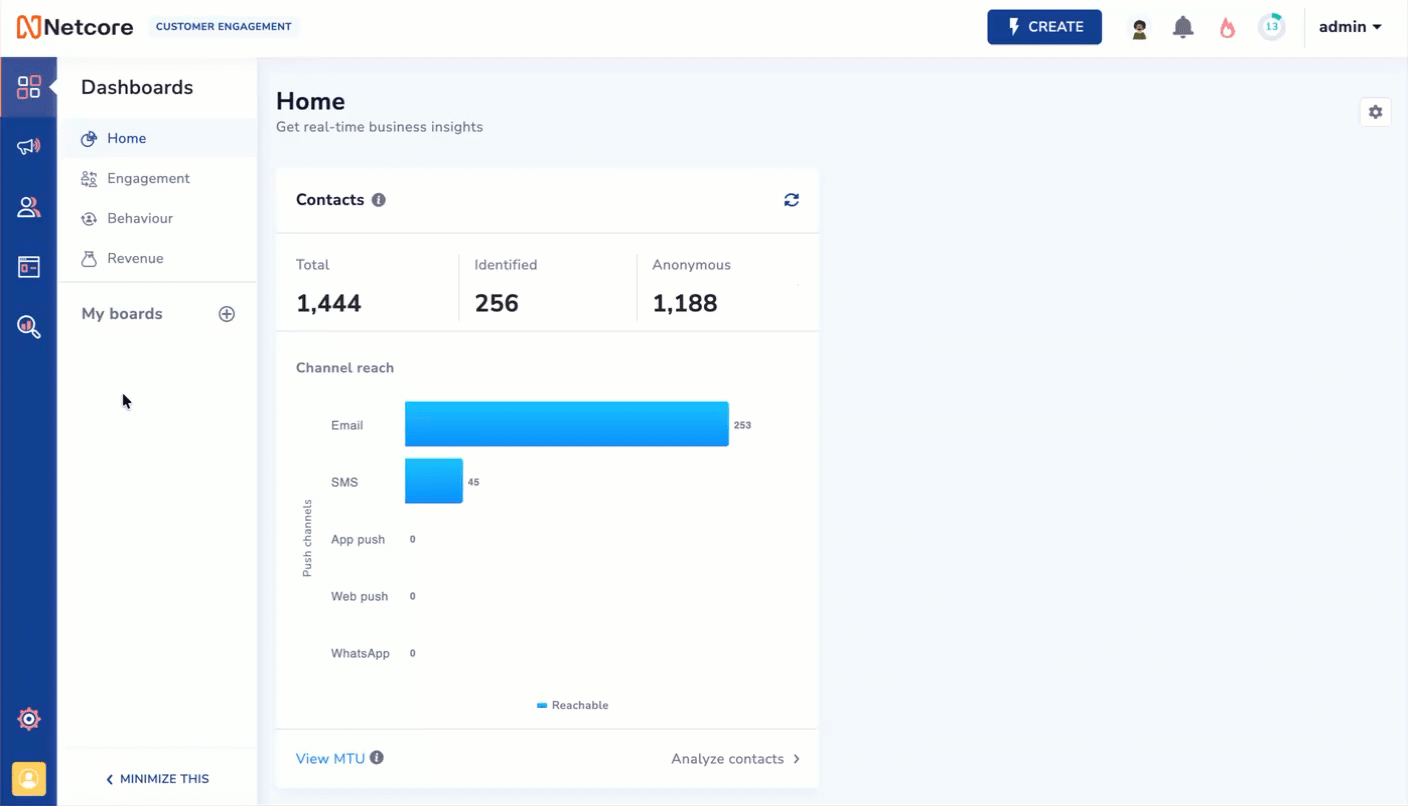Screen dimensions: 1408x806
Task: Open the Behaviour dashboard
Action: pos(139,218)
